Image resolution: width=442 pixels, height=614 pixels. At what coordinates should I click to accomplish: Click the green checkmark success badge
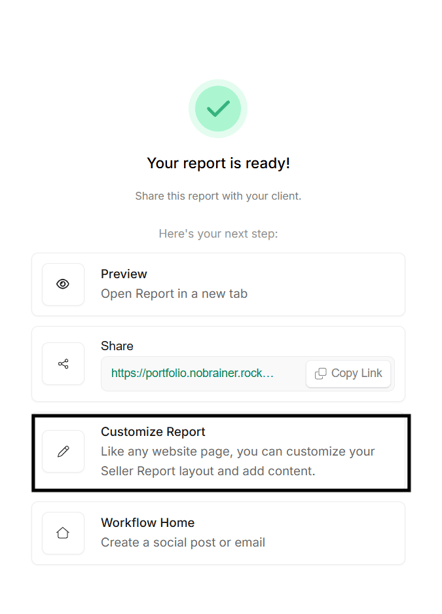click(x=218, y=108)
